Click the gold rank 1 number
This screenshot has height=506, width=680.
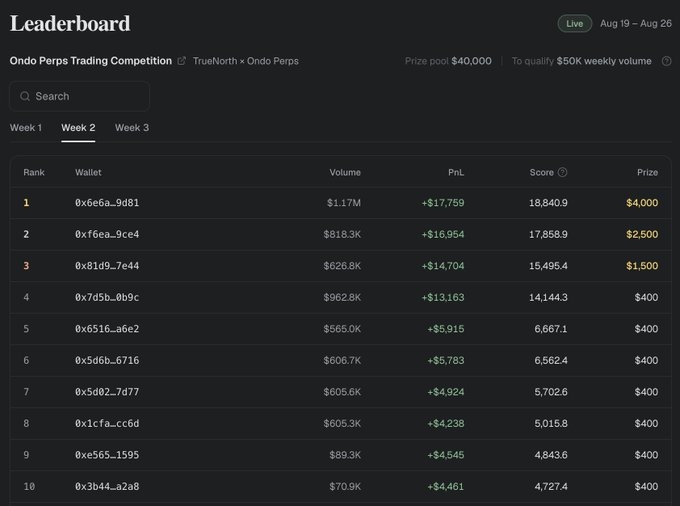pos(26,202)
